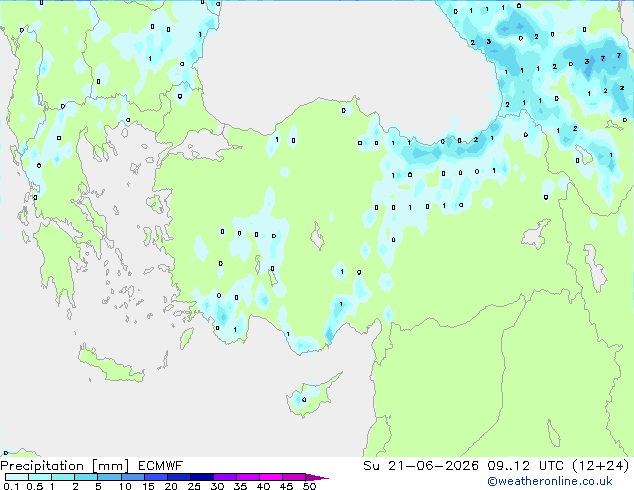Click the island of Crete on the map
Viewport: 634px width, 490px height.
click(111, 366)
